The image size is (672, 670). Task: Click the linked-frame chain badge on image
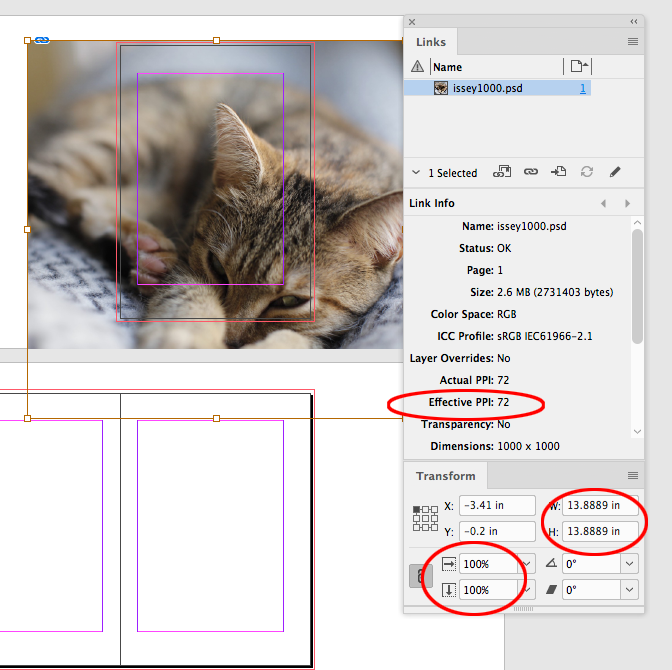42,40
